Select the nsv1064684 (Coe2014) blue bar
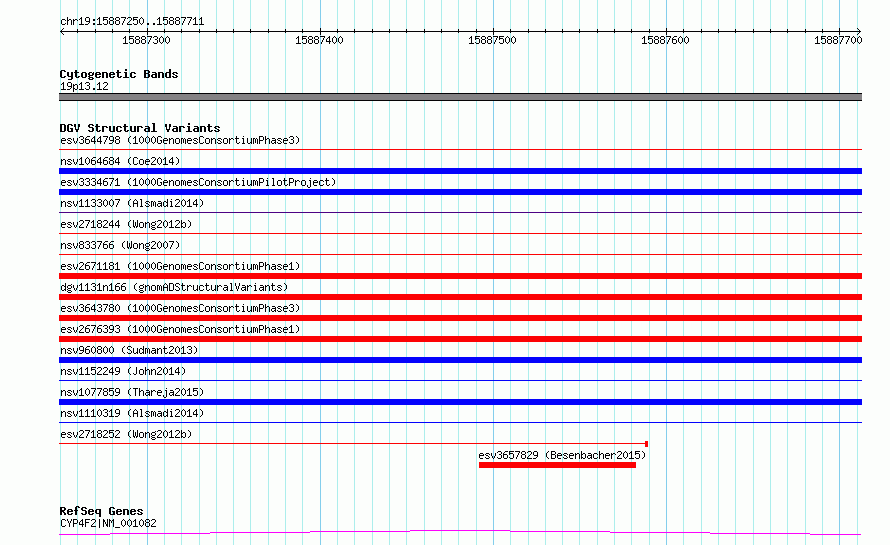Viewport: 890px width, 545px height. [460, 171]
